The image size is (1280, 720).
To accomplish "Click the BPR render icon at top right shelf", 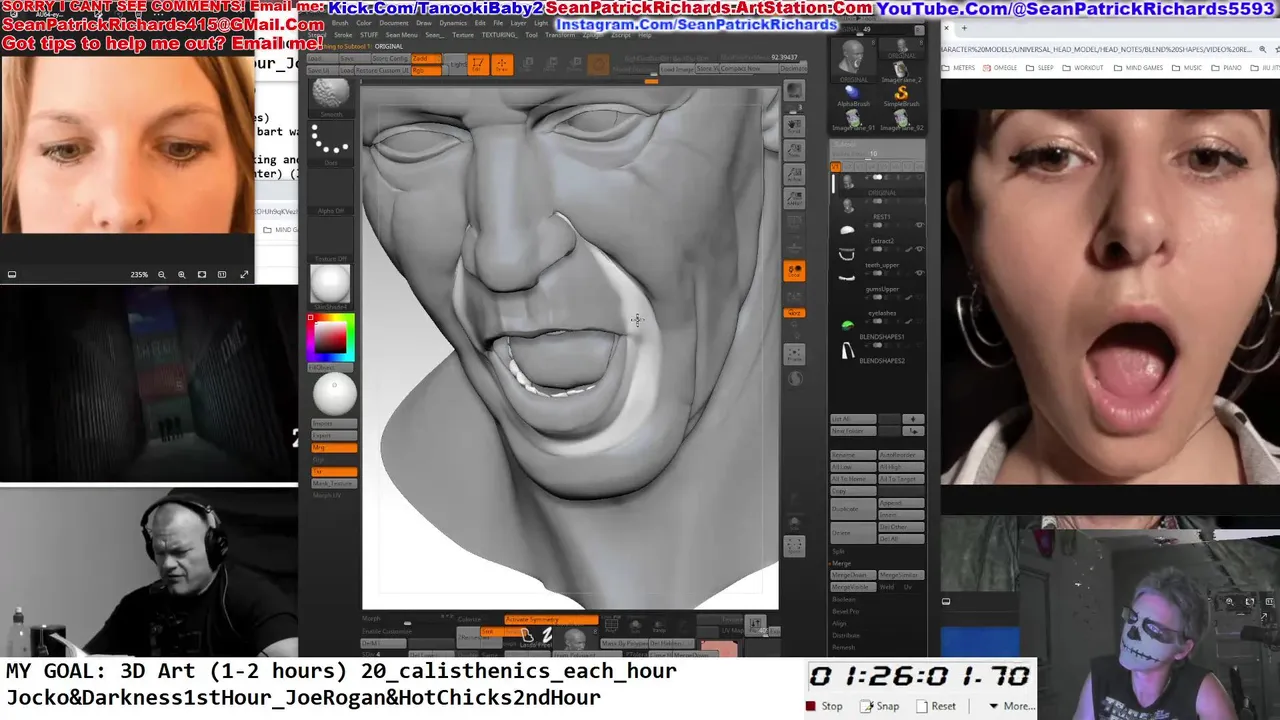I will (794, 90).
